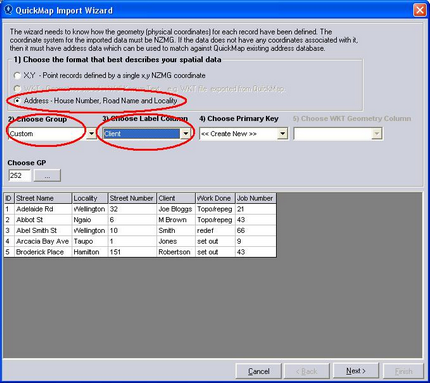The image size is (430, 383).
Task: Click the Street Number column header
Action: tap(132, 198)
